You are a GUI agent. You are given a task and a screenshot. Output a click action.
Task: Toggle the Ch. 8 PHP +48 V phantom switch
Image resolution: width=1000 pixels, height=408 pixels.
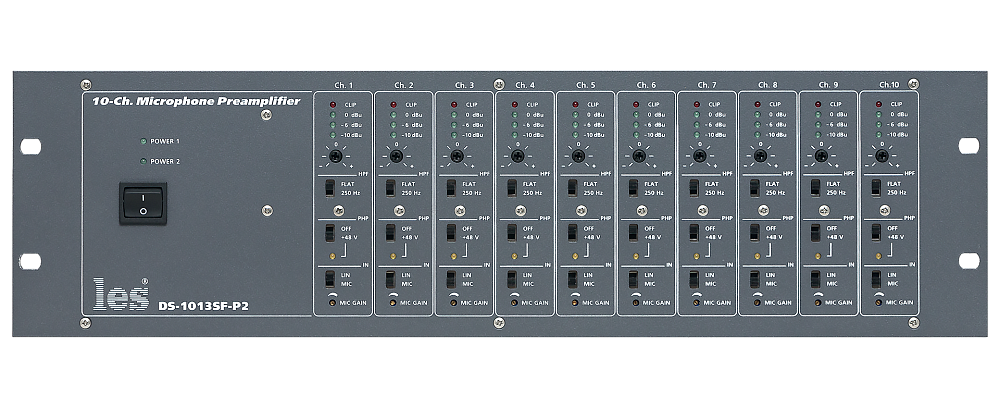click(x=754, y=233)
